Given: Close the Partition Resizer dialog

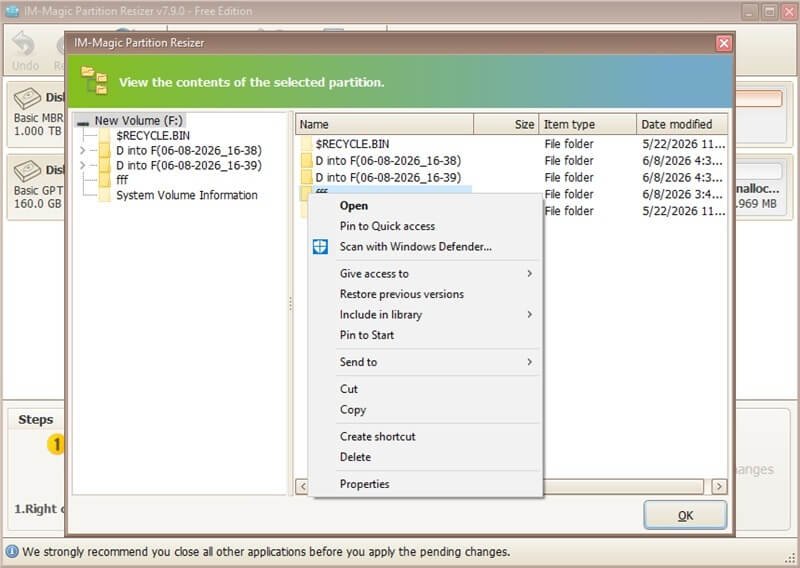Looking at the screenshot, I should coord(723,43).
